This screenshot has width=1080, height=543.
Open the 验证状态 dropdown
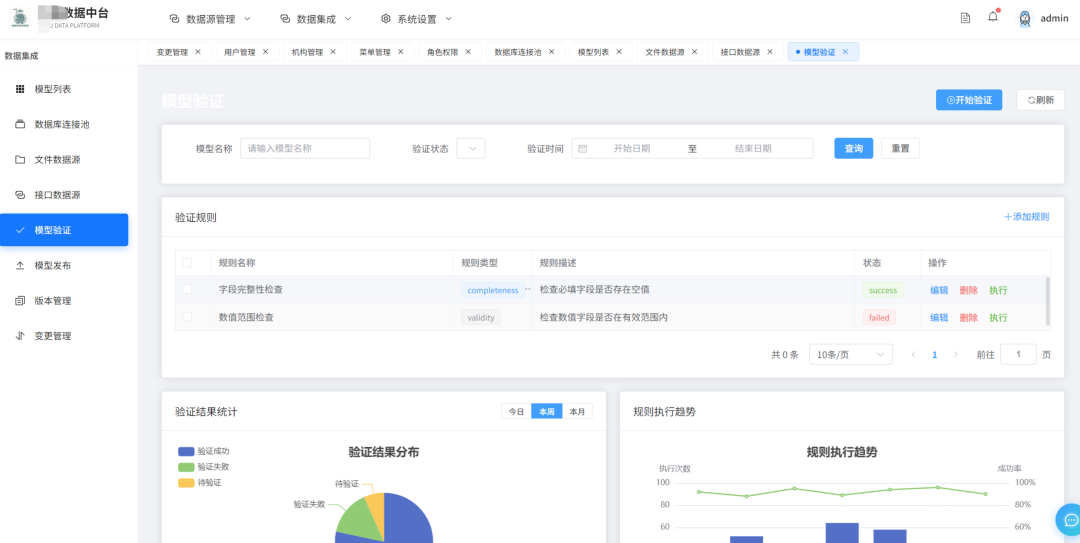pos(470,148)
